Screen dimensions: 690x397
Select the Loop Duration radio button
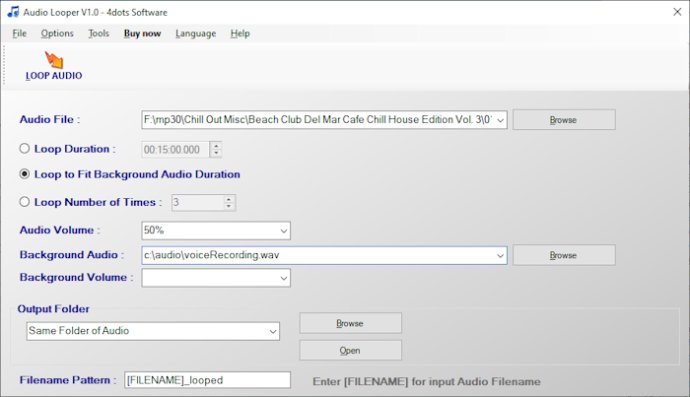25,149
